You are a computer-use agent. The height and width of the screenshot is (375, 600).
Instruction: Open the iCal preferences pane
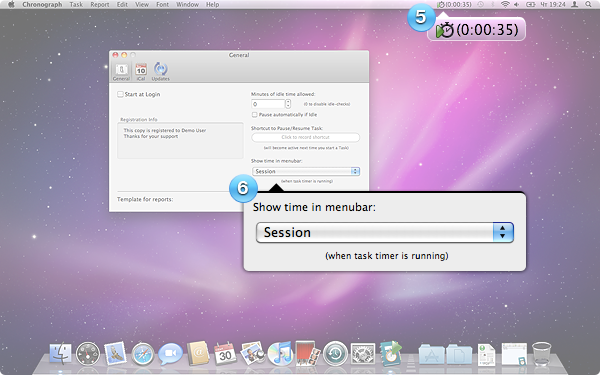click(141, 72)
